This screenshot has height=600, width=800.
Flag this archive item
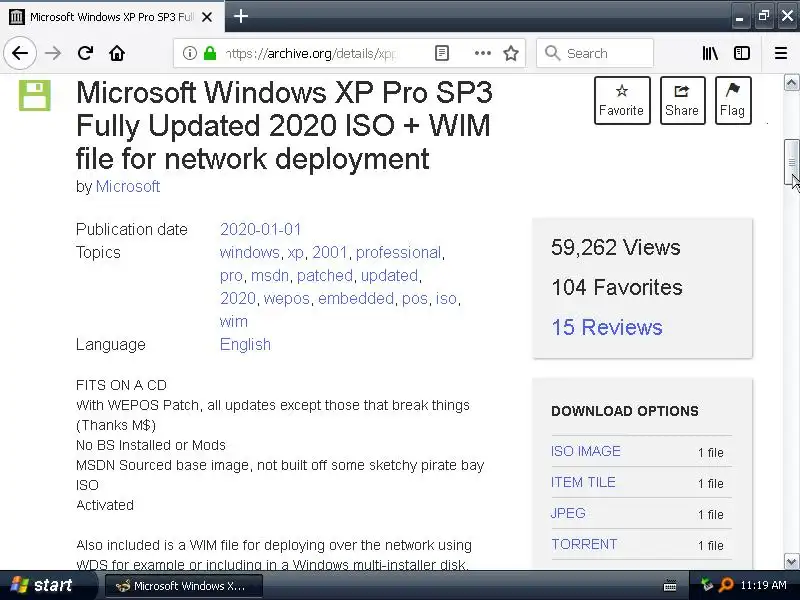pos(733,101)
